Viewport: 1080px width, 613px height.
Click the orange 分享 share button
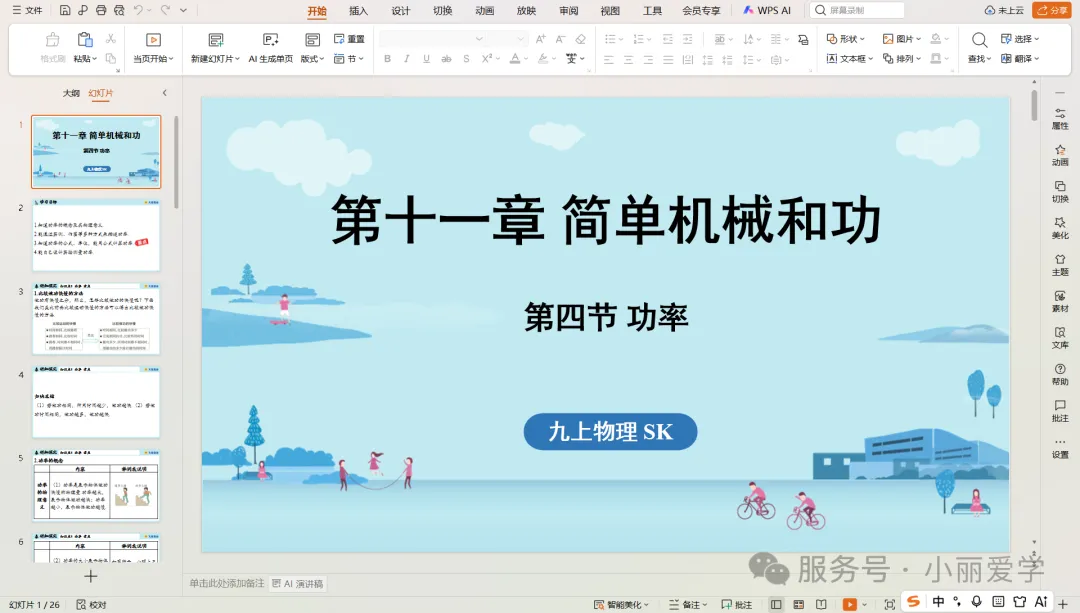tap(1052, 10)
